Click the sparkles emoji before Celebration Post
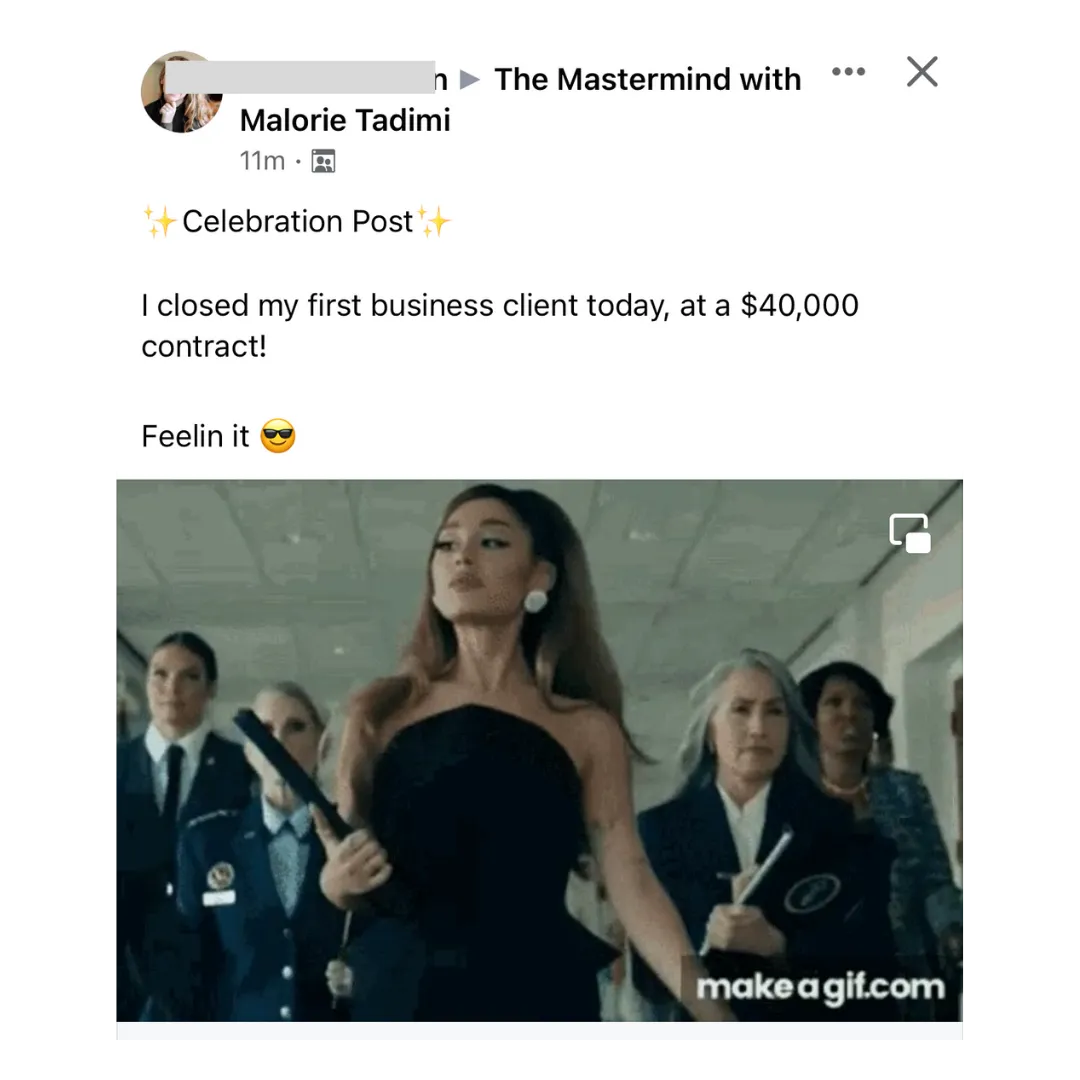This screenshot has height=1080, width=1080. pos(160,221)
